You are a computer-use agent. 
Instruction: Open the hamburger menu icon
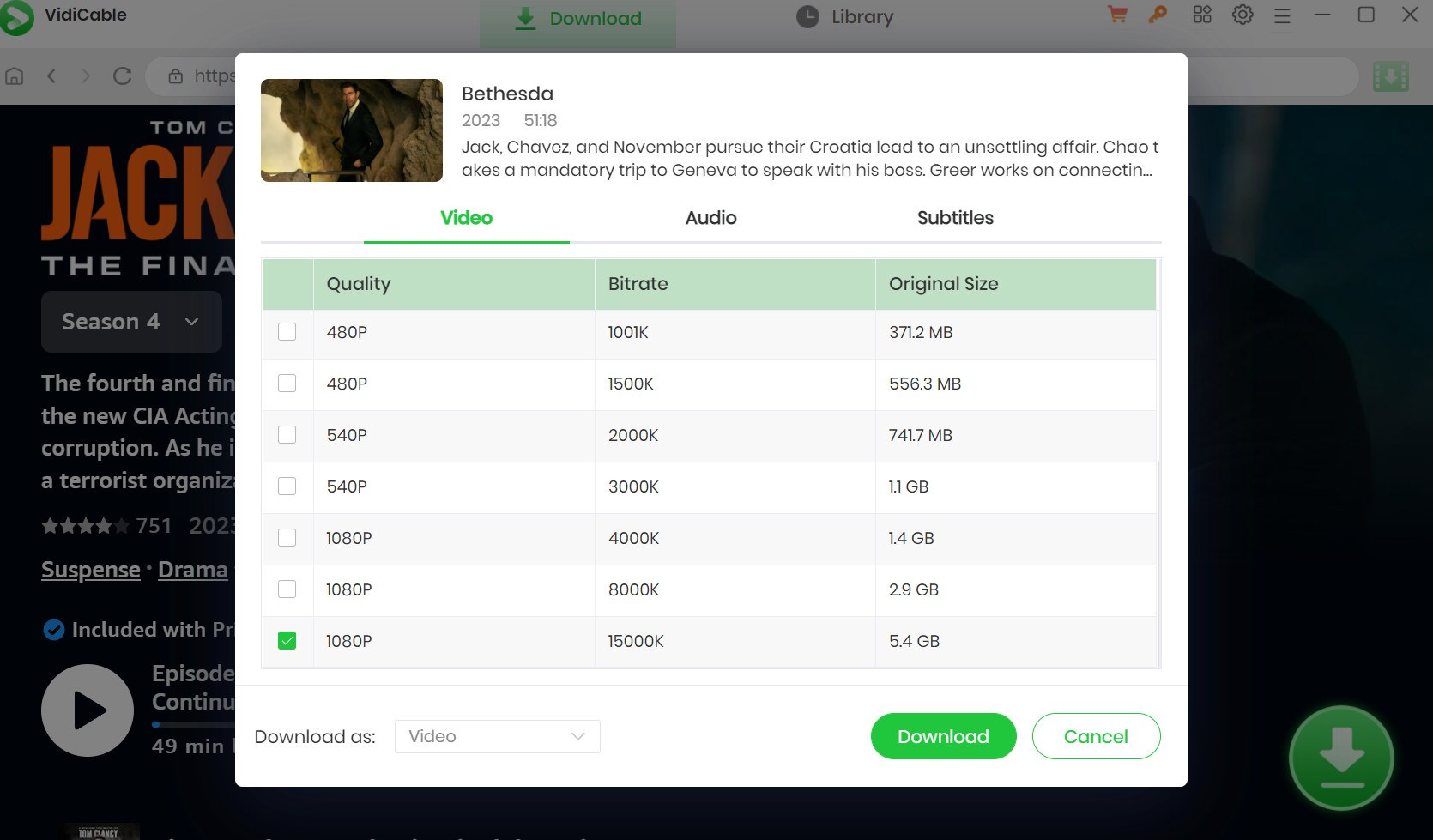click(x=1282, y=15)
